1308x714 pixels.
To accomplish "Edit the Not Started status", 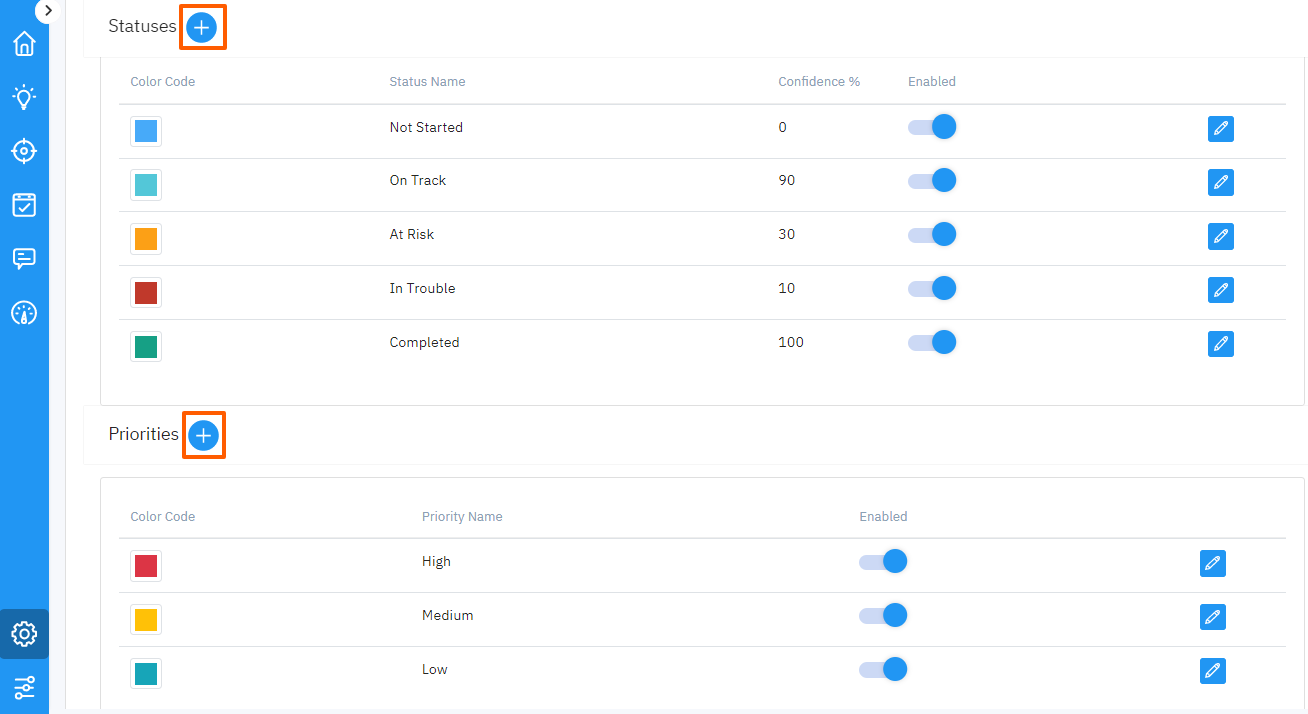I will point(1220,129).
